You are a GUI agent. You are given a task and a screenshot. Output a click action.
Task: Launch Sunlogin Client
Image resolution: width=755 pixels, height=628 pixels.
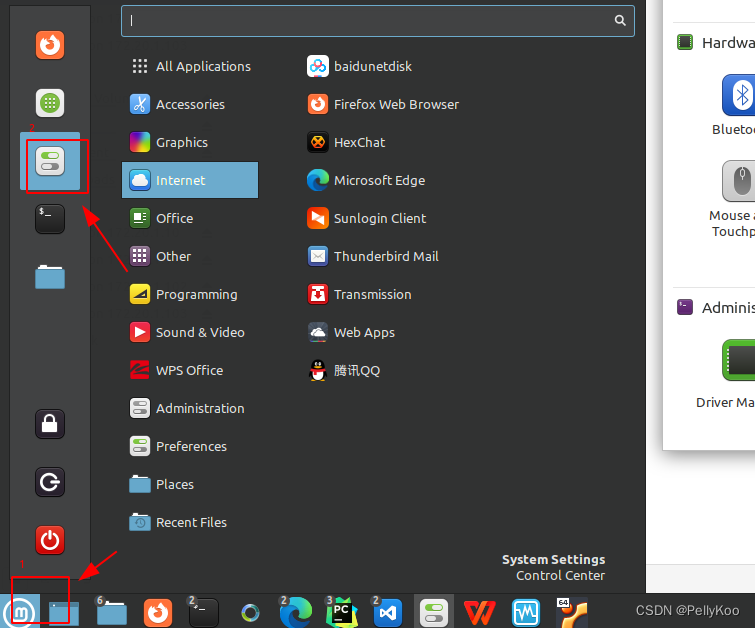[366, 218]
